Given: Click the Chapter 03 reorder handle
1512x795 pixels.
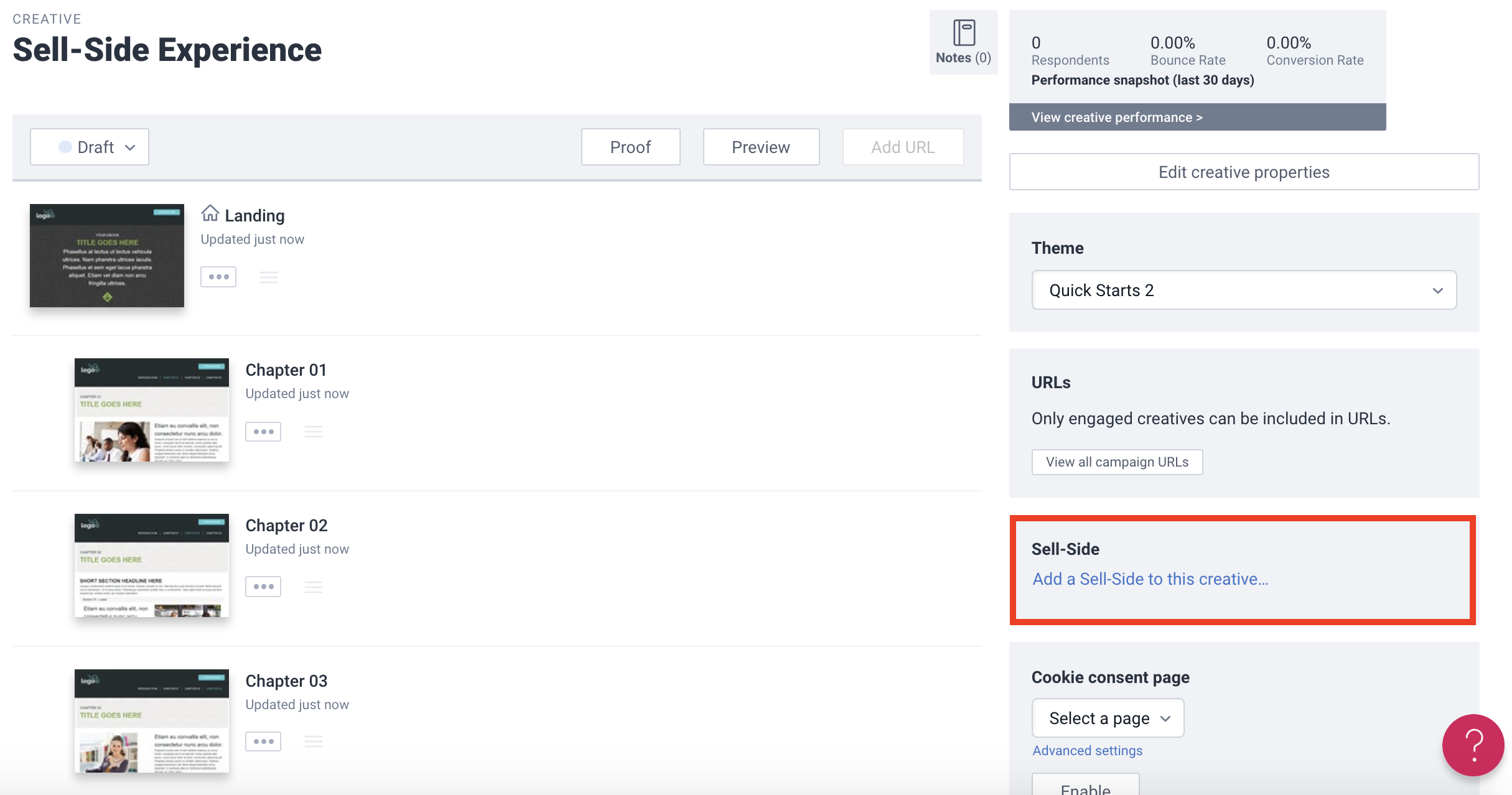Looking at the screenshot, I should click(314, 742).
